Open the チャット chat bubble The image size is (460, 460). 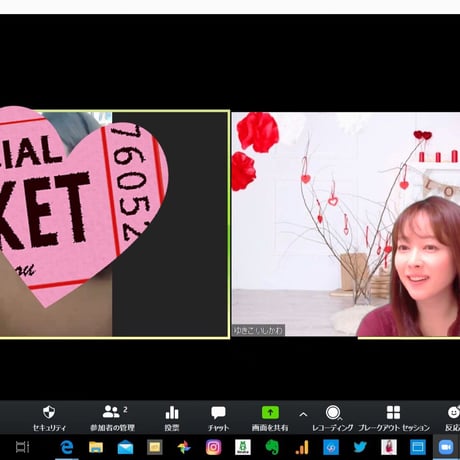click(218, 418)
